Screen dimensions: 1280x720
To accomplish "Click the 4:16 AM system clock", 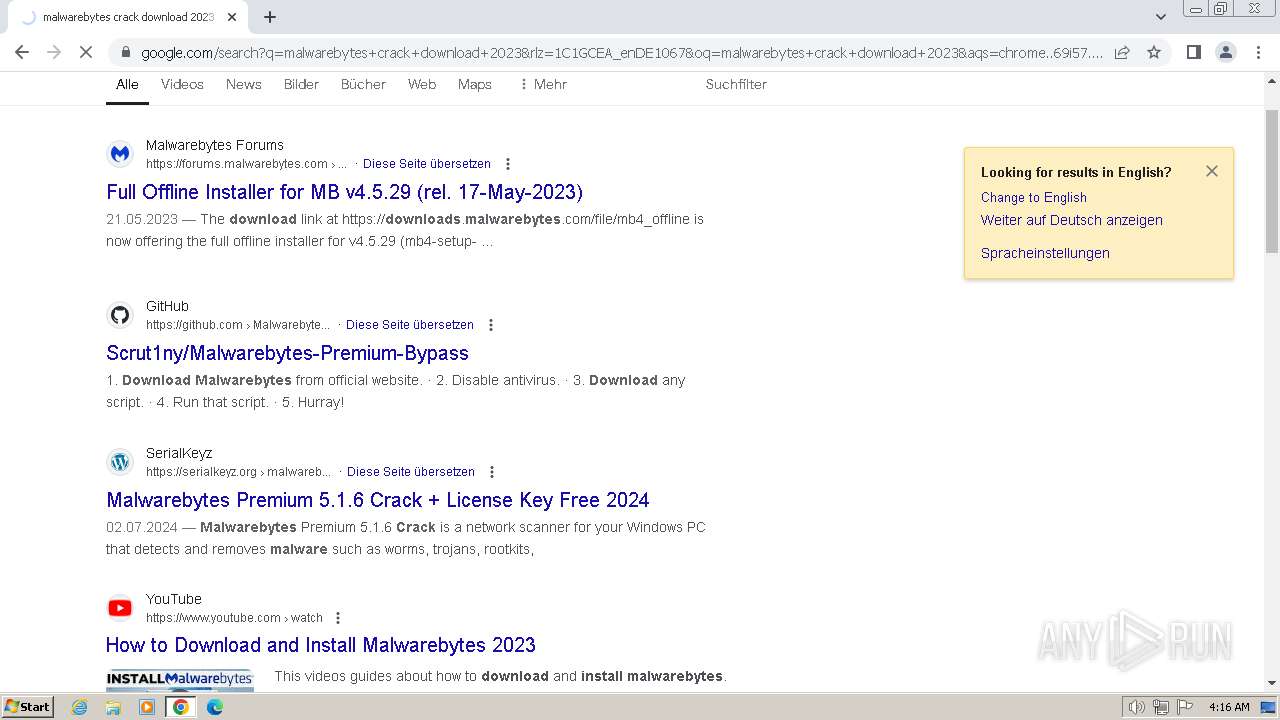I will coord(1229,707).
